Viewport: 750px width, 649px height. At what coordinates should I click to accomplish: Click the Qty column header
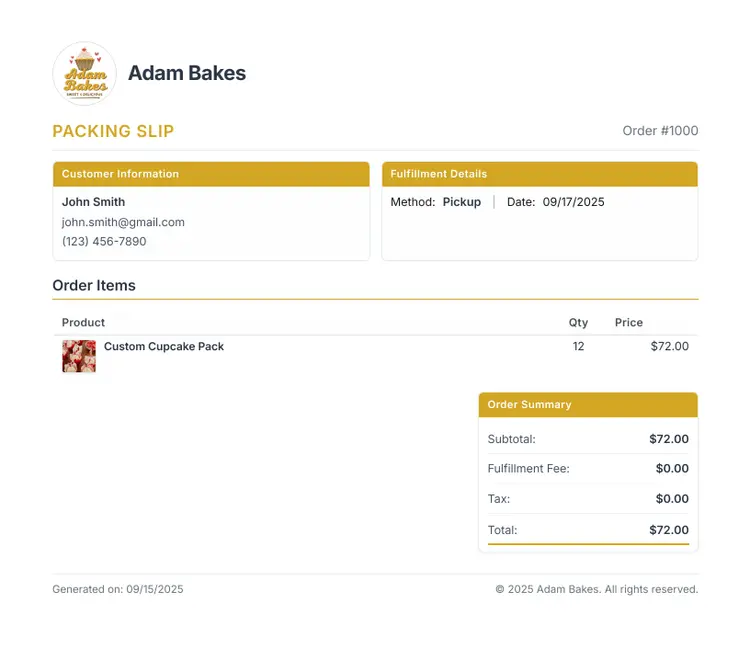point(578,322)
